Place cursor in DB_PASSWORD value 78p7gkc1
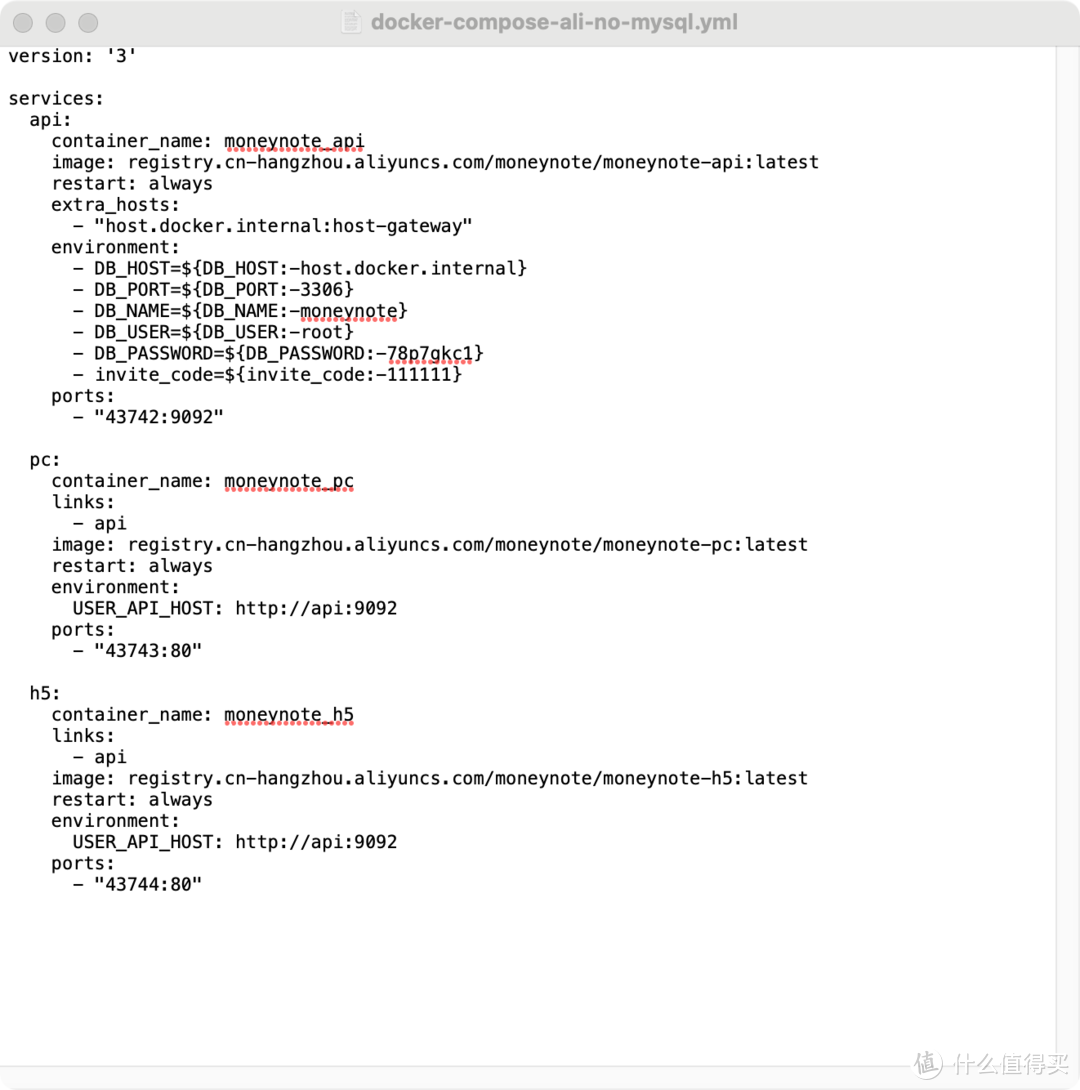 point(430,354)
